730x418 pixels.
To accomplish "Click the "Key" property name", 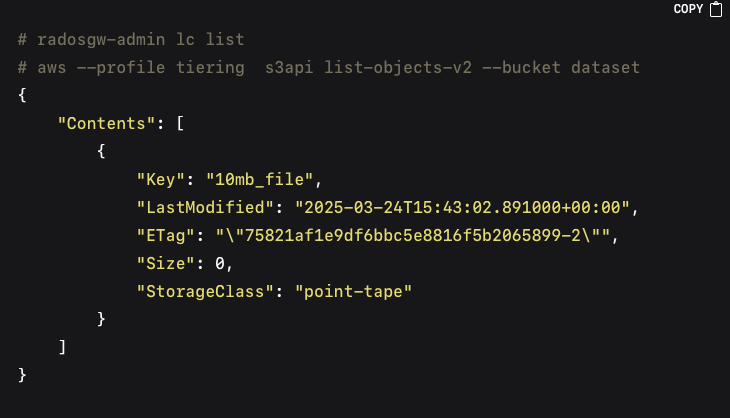I will 161,179.
